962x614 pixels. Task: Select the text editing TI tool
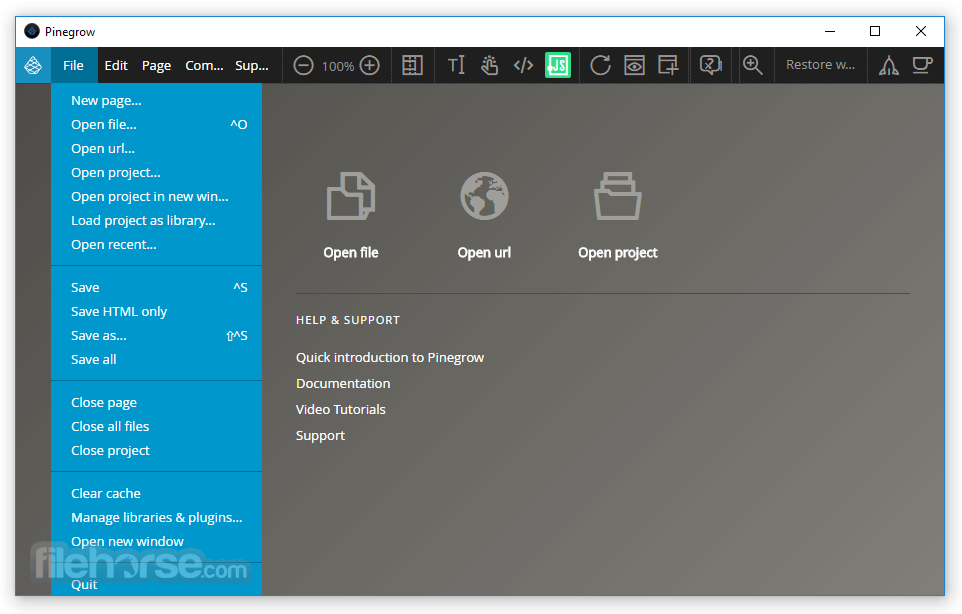click(456, 65)
